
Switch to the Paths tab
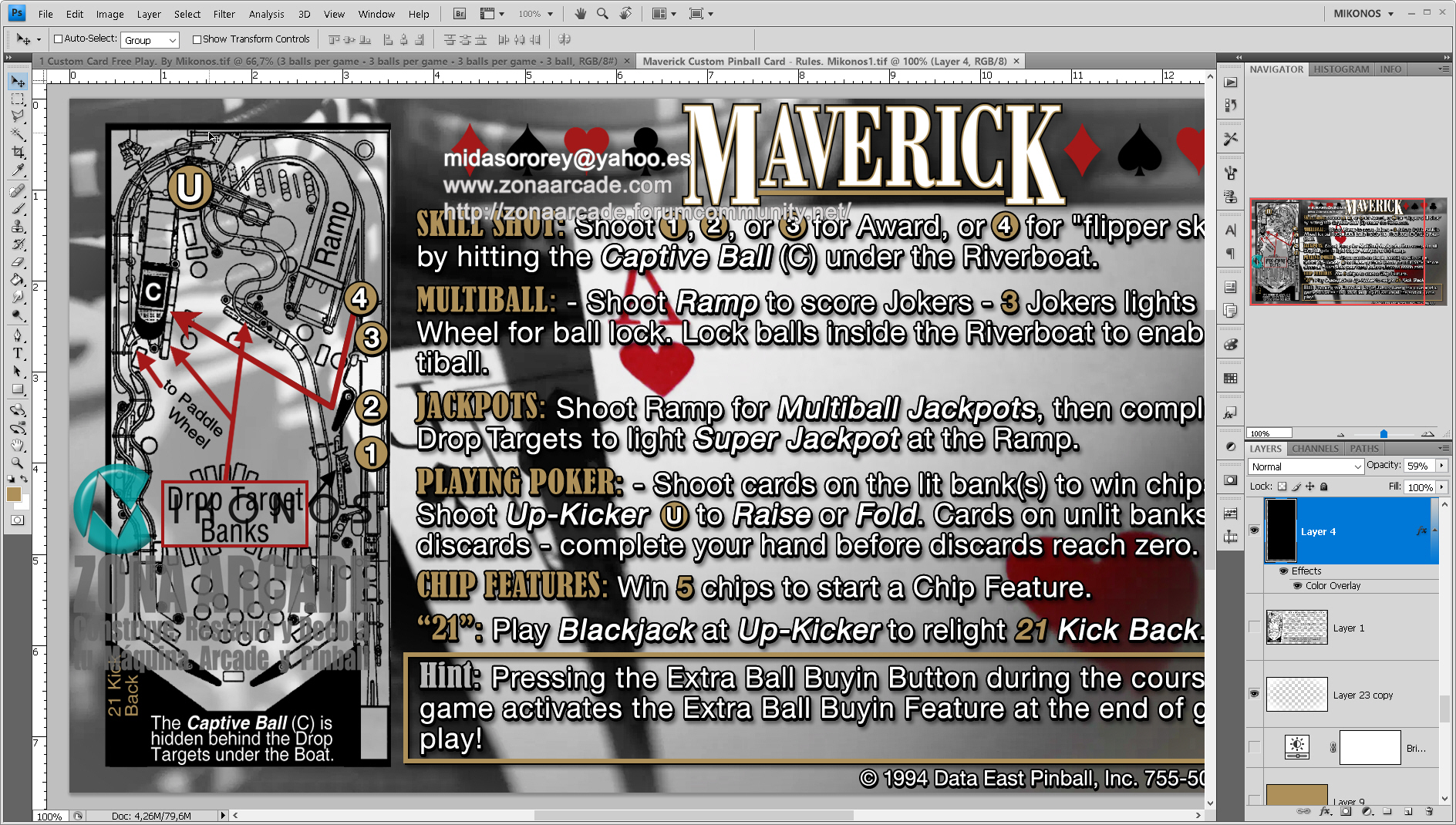pos(1364,449)
